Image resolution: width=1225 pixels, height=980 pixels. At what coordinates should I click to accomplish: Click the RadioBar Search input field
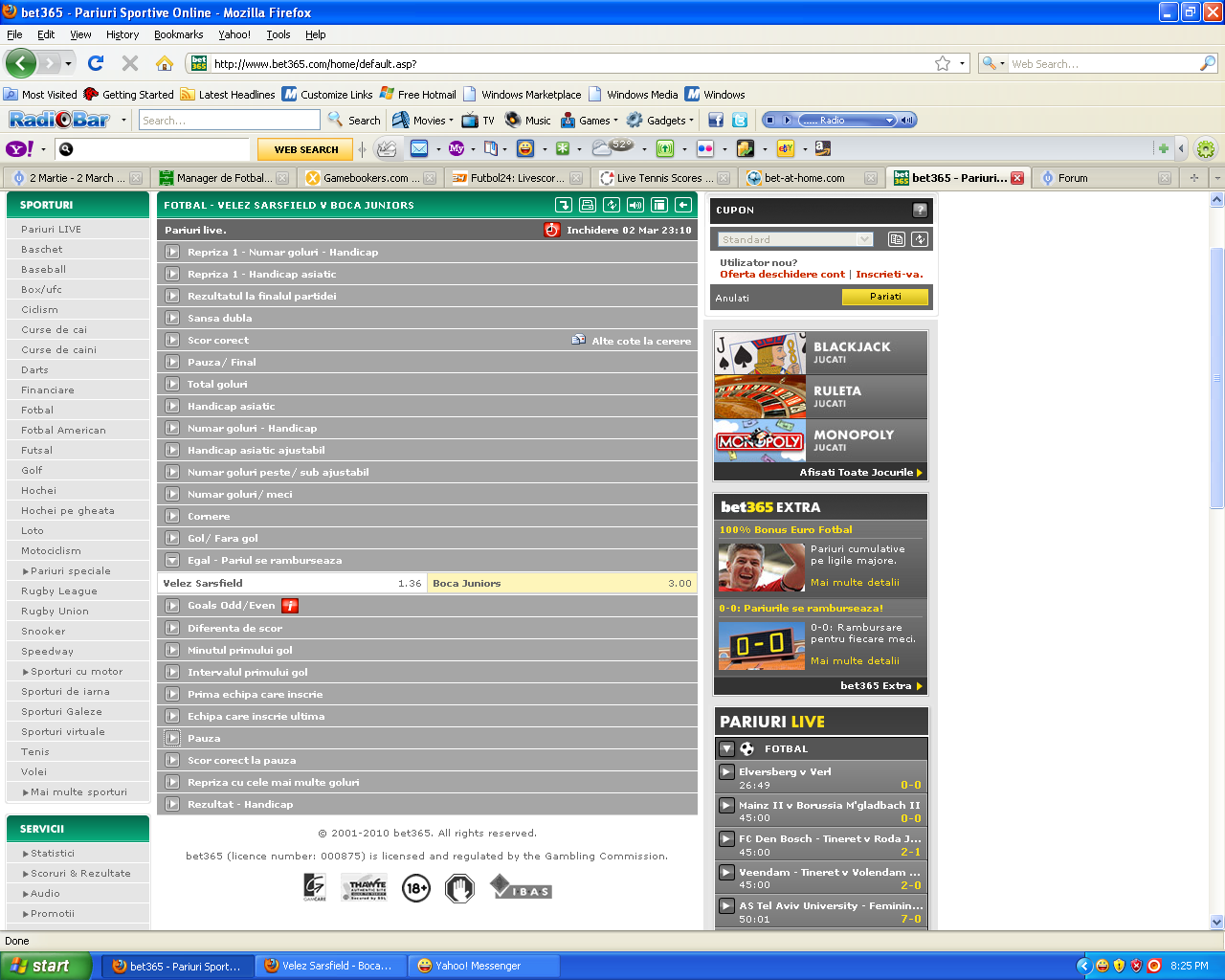(229, 120)
